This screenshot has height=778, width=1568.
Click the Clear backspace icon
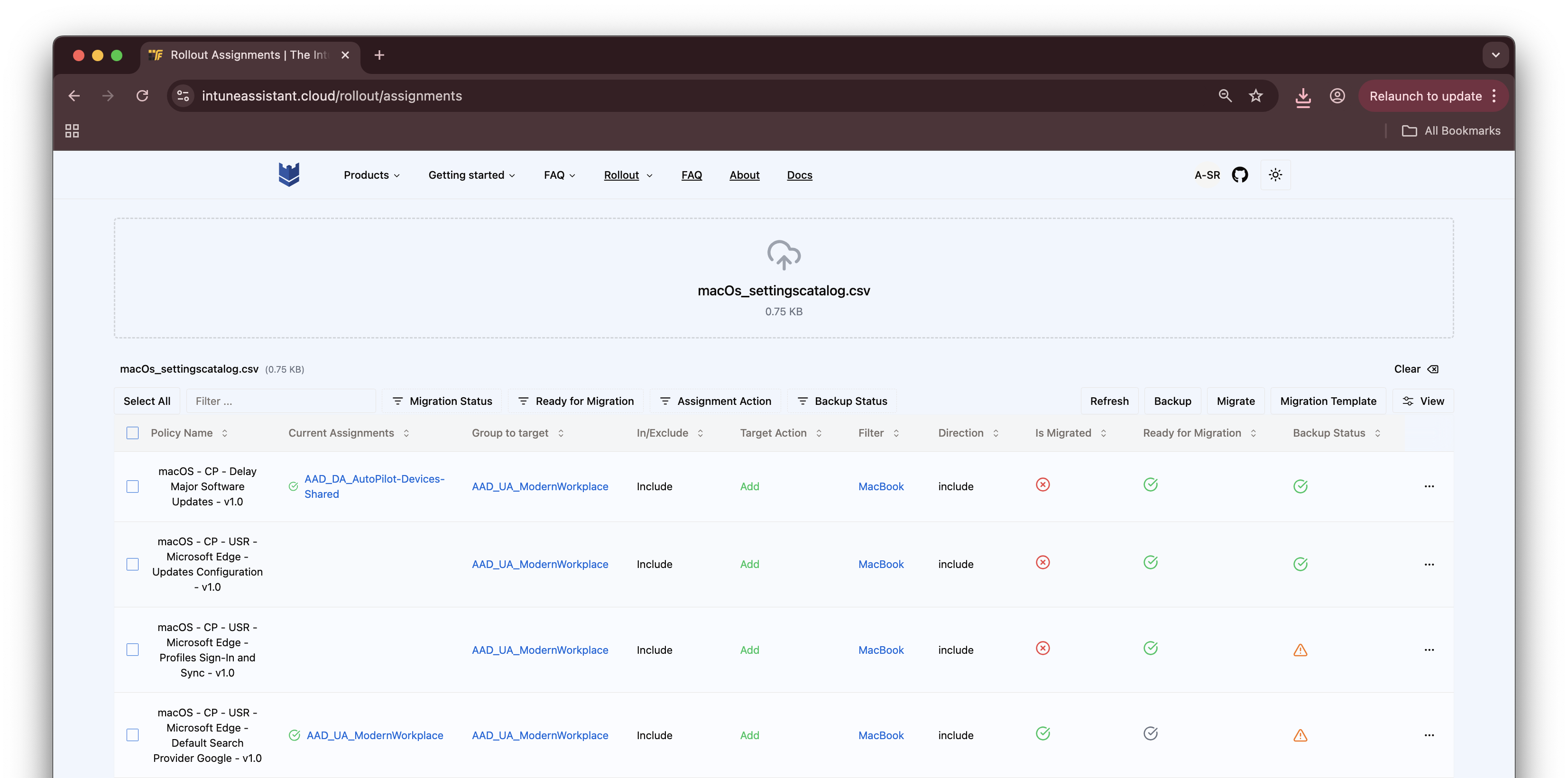pos(1433,369)
